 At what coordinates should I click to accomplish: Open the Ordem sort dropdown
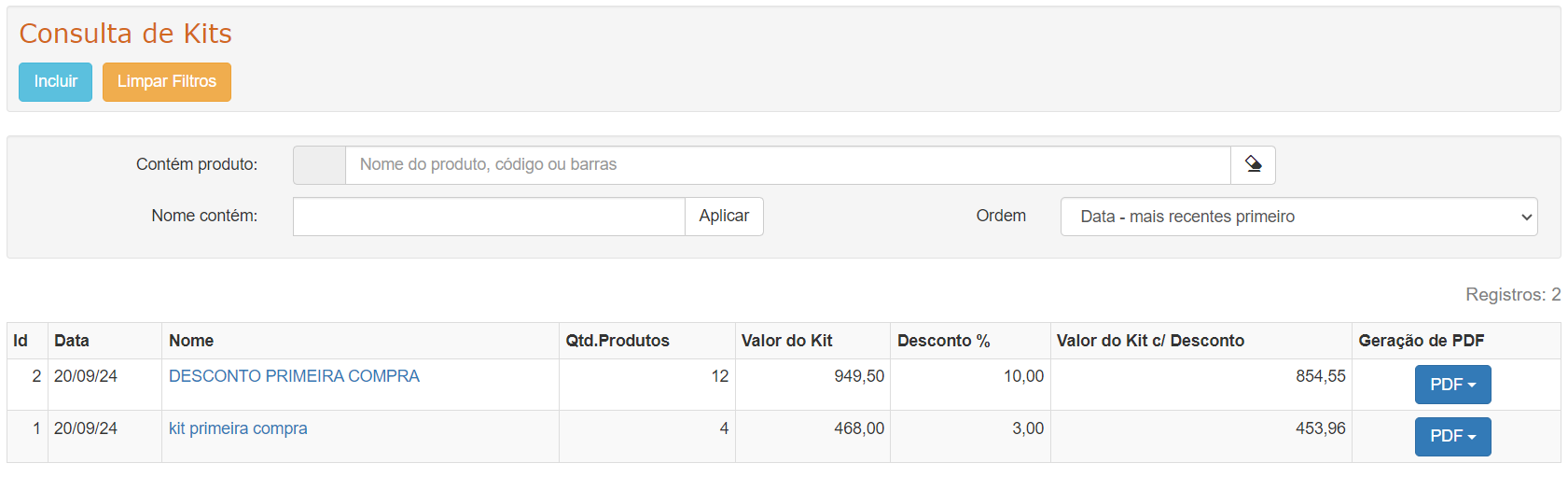pos(1297,217)
